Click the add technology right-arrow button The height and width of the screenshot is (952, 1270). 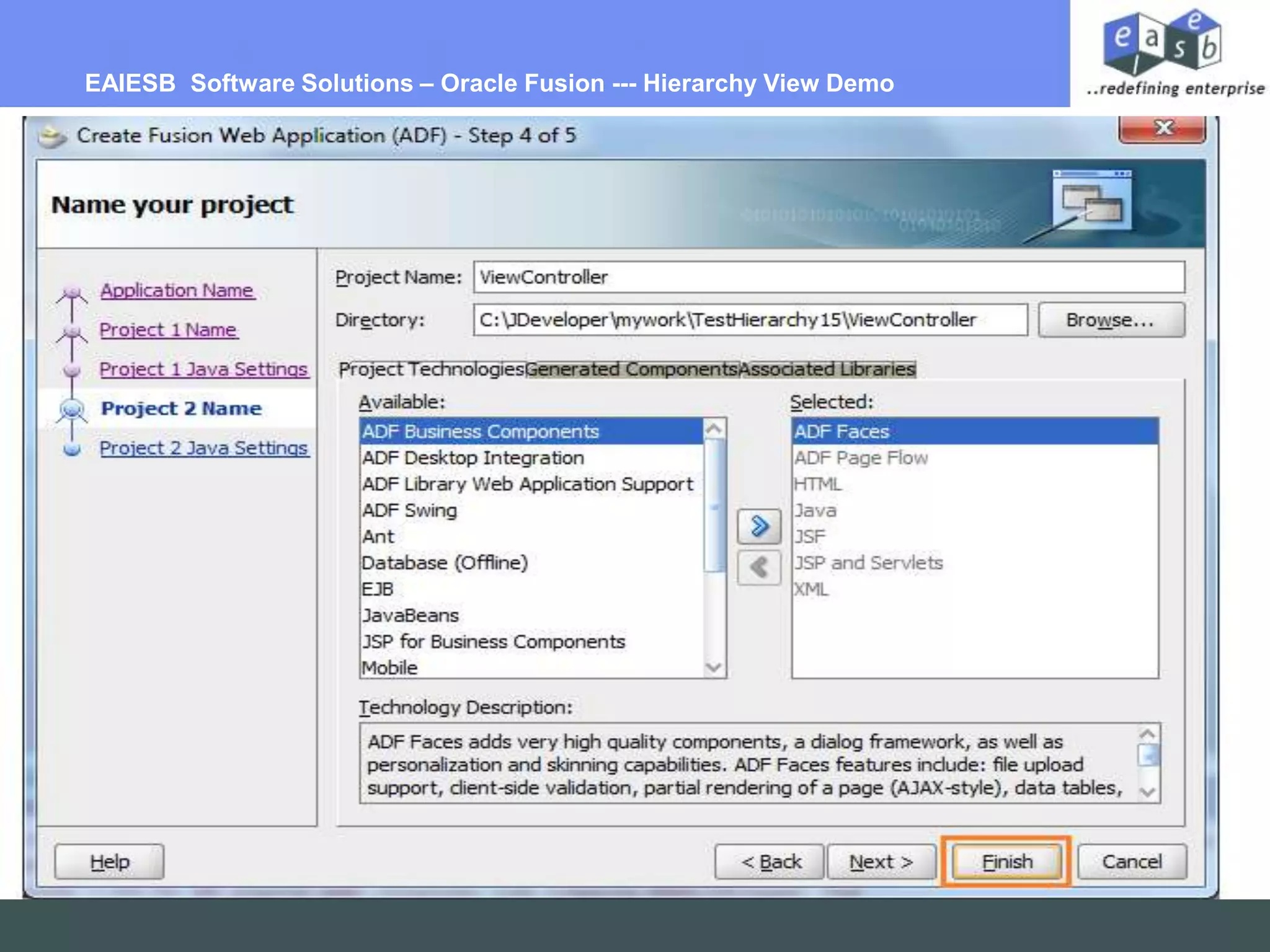(x=759, y=527)
